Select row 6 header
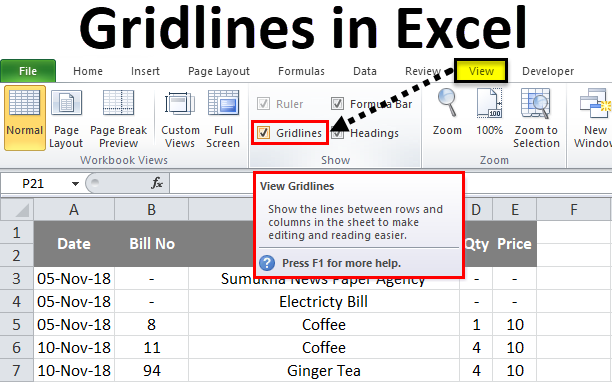 (17, 348)
